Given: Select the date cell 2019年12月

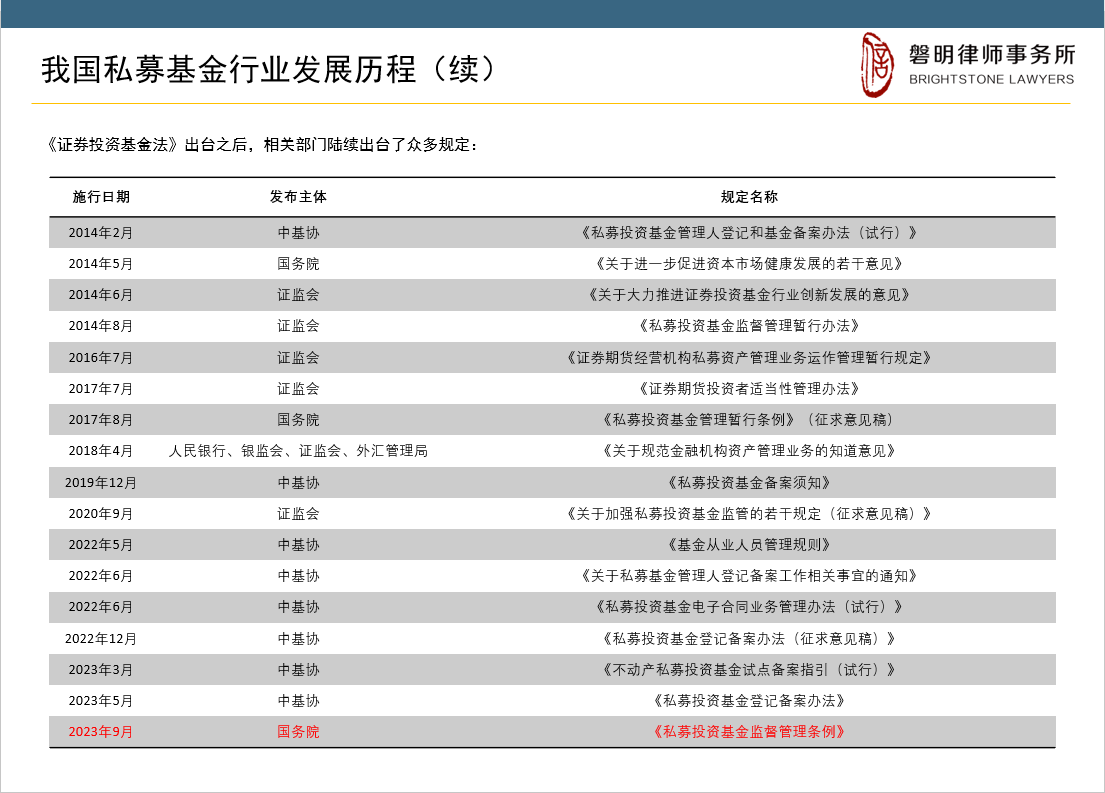Looking at the screenshot, I should (101, 483).
